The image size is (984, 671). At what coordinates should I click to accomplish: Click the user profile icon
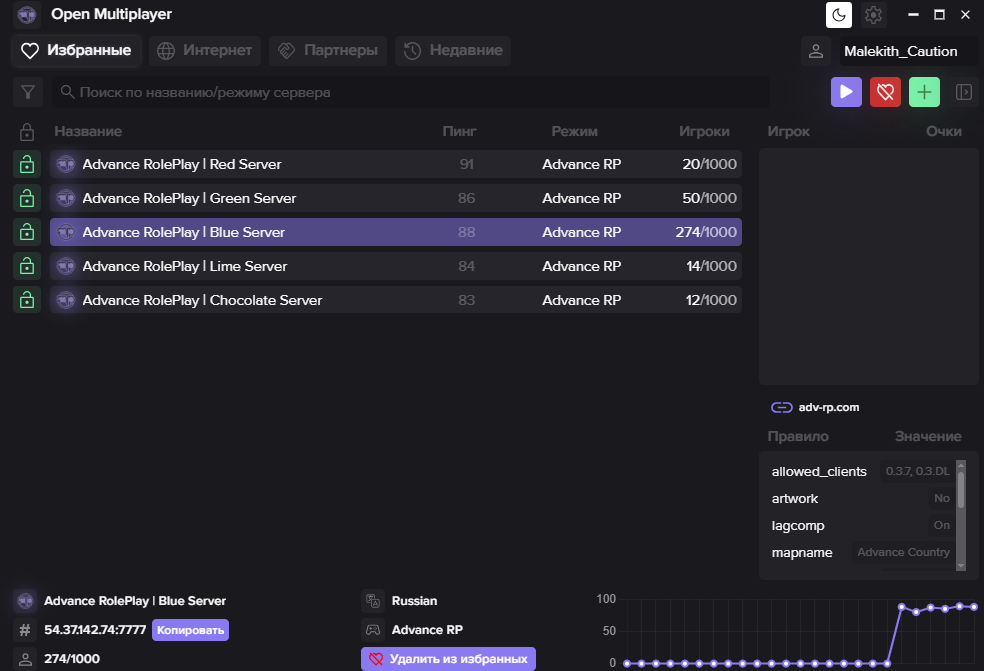816,51
